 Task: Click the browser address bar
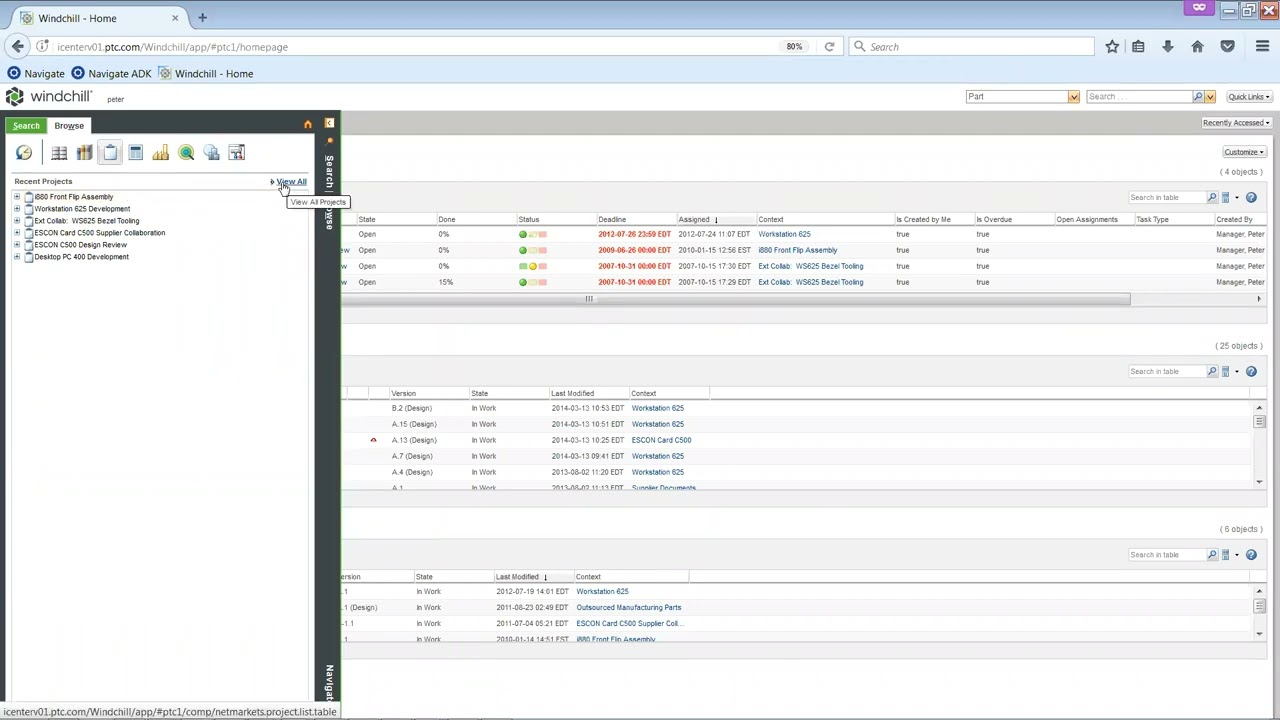click(415, 47)
